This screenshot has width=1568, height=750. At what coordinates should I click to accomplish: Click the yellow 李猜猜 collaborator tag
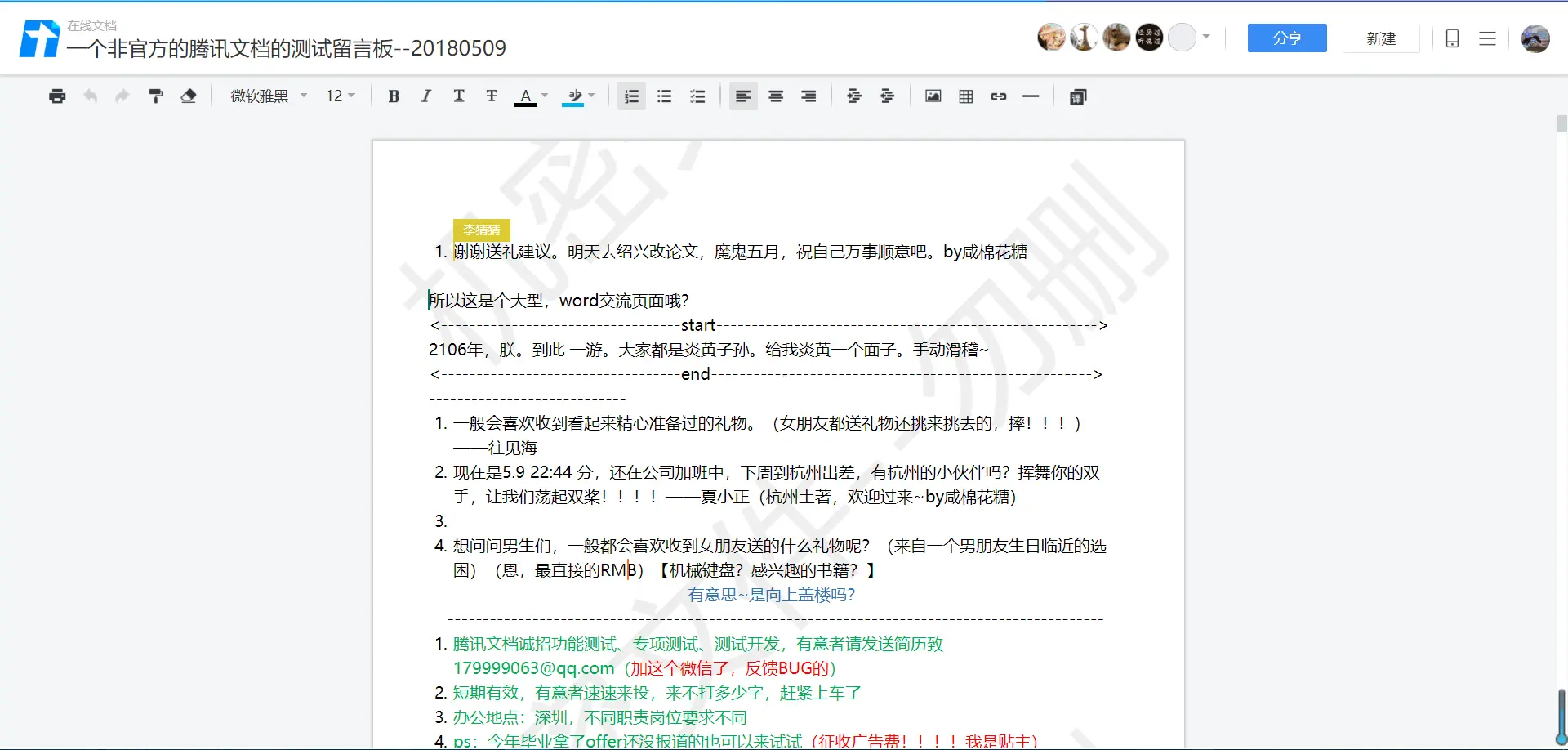pos(482,230)
